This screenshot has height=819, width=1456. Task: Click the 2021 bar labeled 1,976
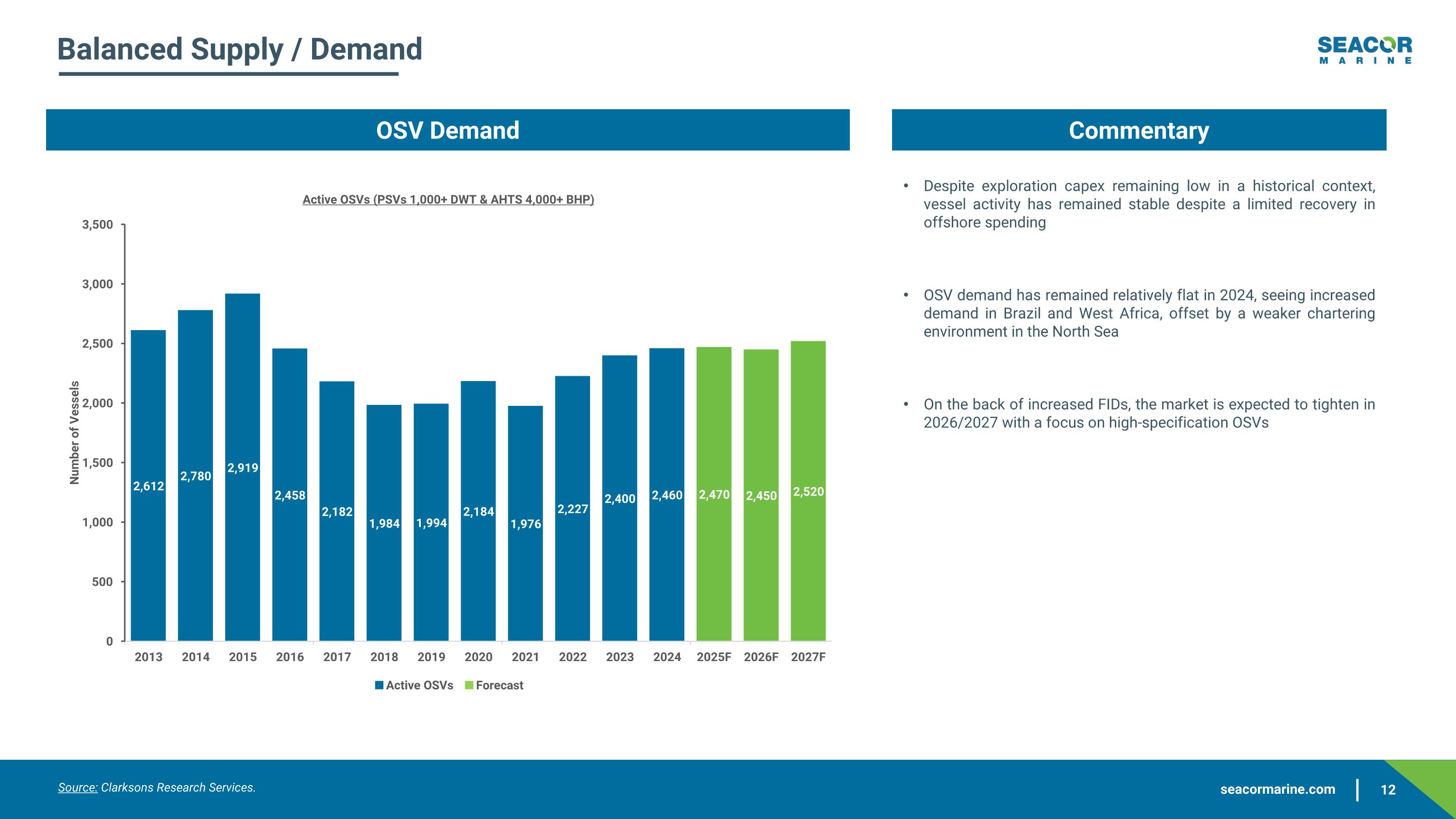click(526, 523)
